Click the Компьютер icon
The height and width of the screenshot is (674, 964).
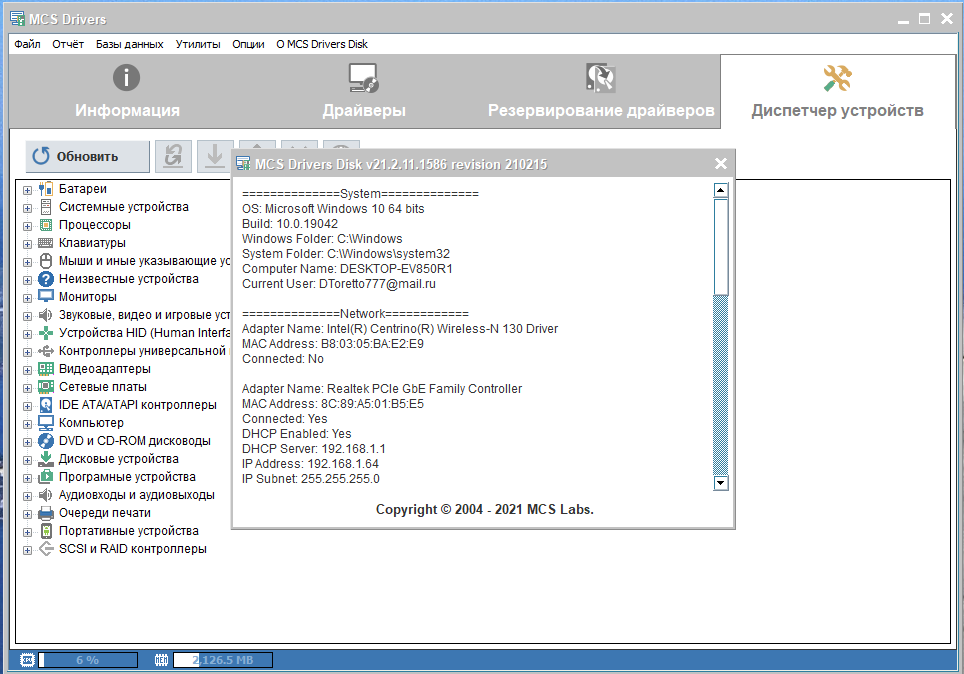[x=45, y=422]
